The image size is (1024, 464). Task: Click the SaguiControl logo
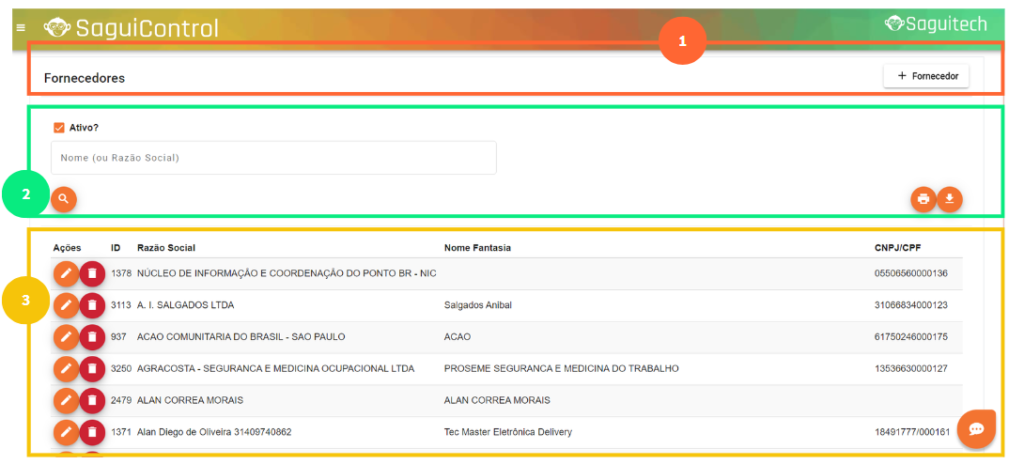pos(131,28)
